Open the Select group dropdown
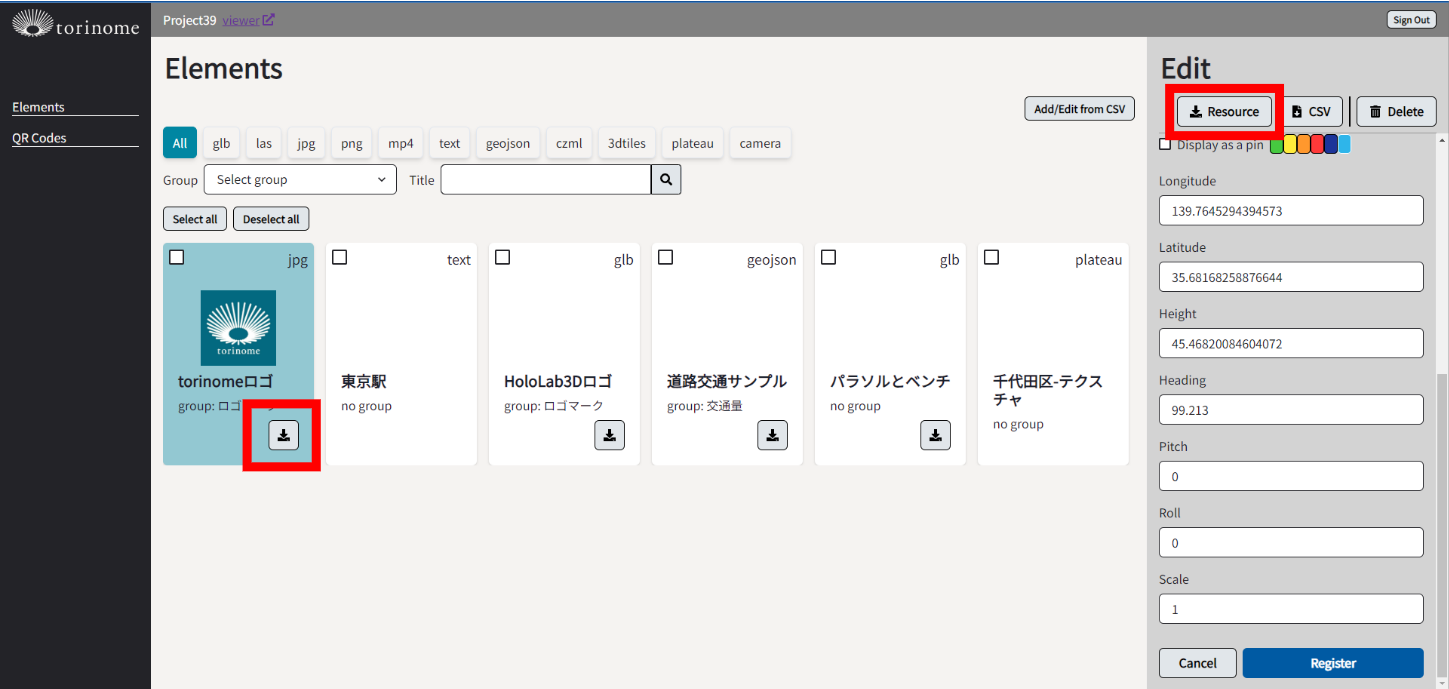Viewport: 1449px width, 689px height. [x=300, y=180]
